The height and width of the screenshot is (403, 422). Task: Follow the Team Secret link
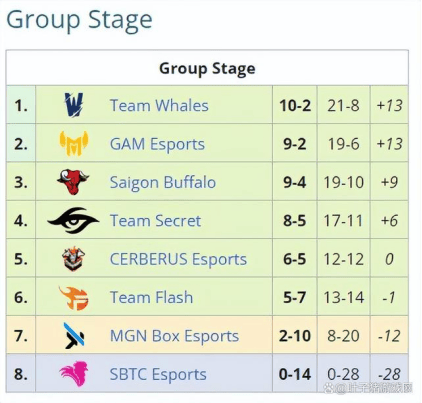pyautogui.click(x=155, y=221)
